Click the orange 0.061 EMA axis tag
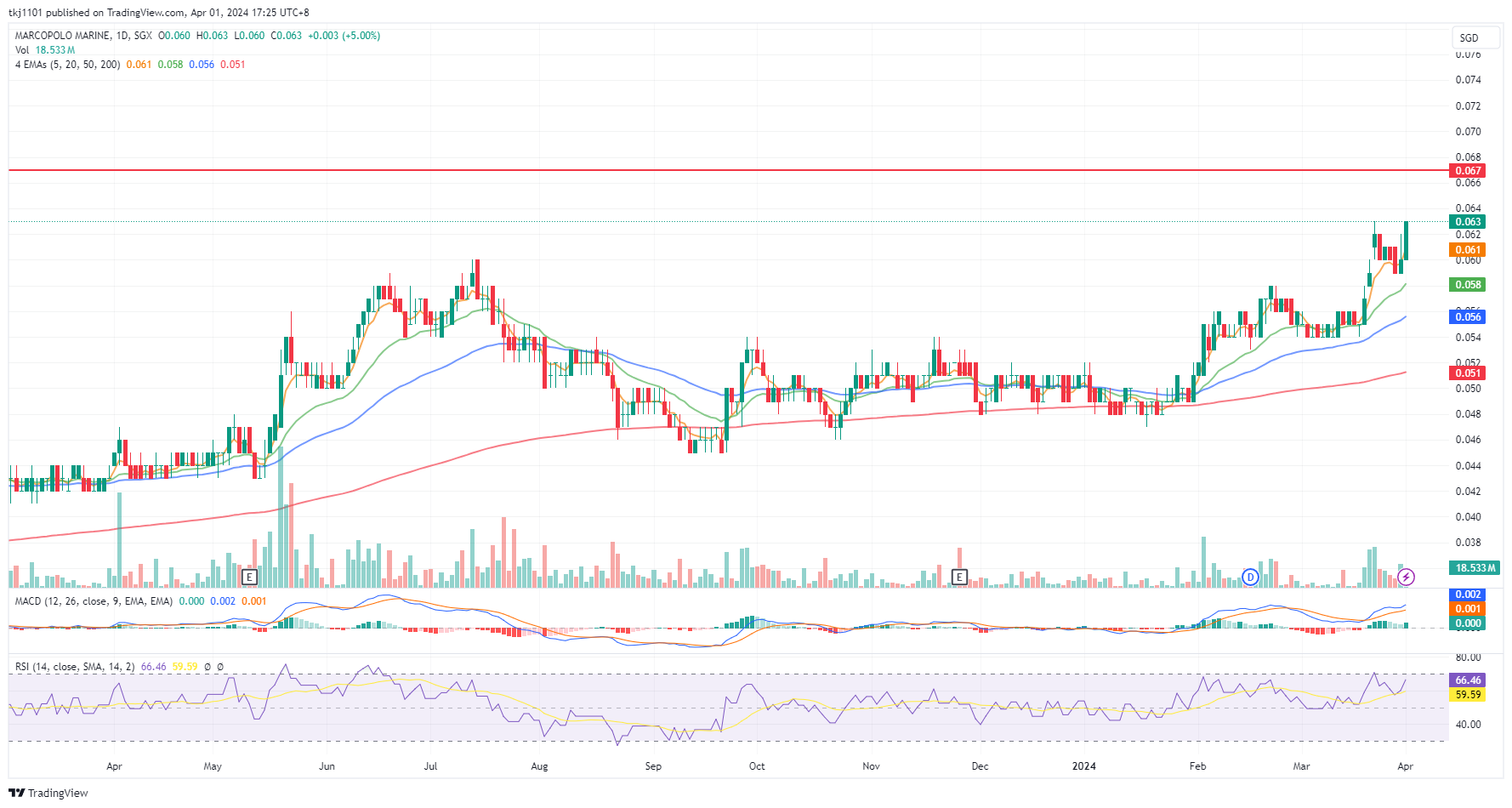This screenshot has height=808, width=1512. [1468, 249]
